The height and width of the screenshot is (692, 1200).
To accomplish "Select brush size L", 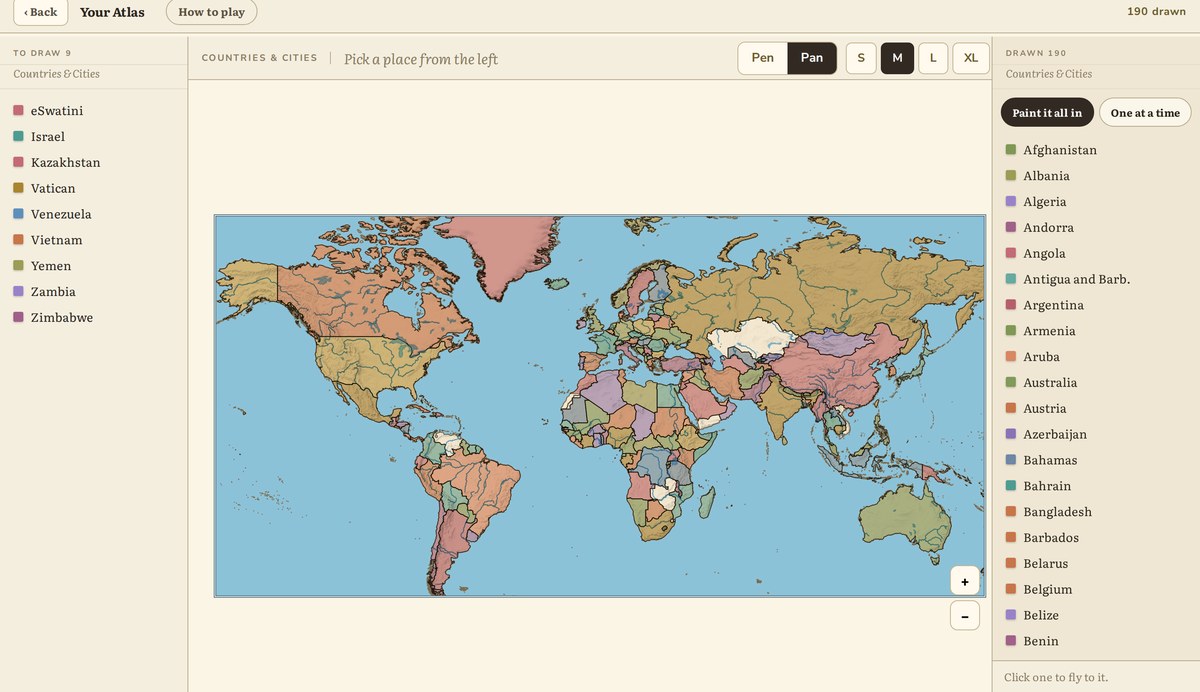I will point(933,58).
